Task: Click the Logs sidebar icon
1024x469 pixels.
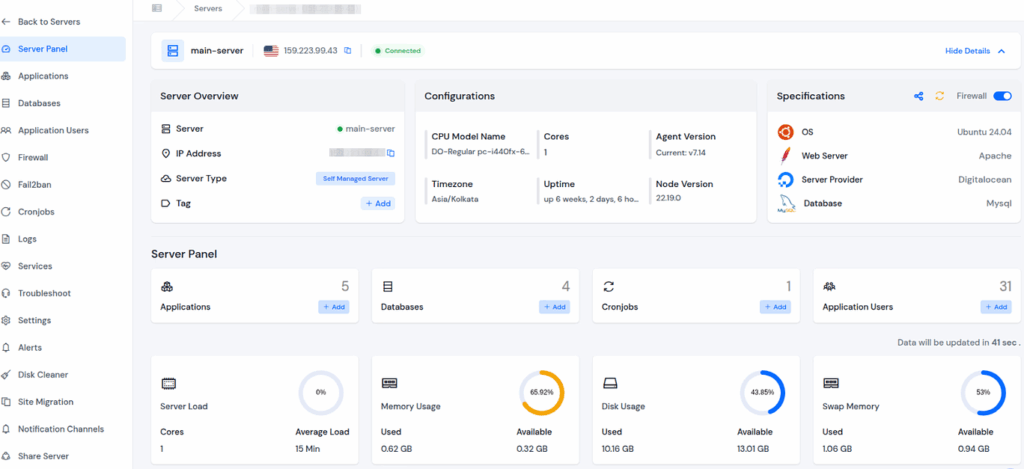Action: pos(6,239)
